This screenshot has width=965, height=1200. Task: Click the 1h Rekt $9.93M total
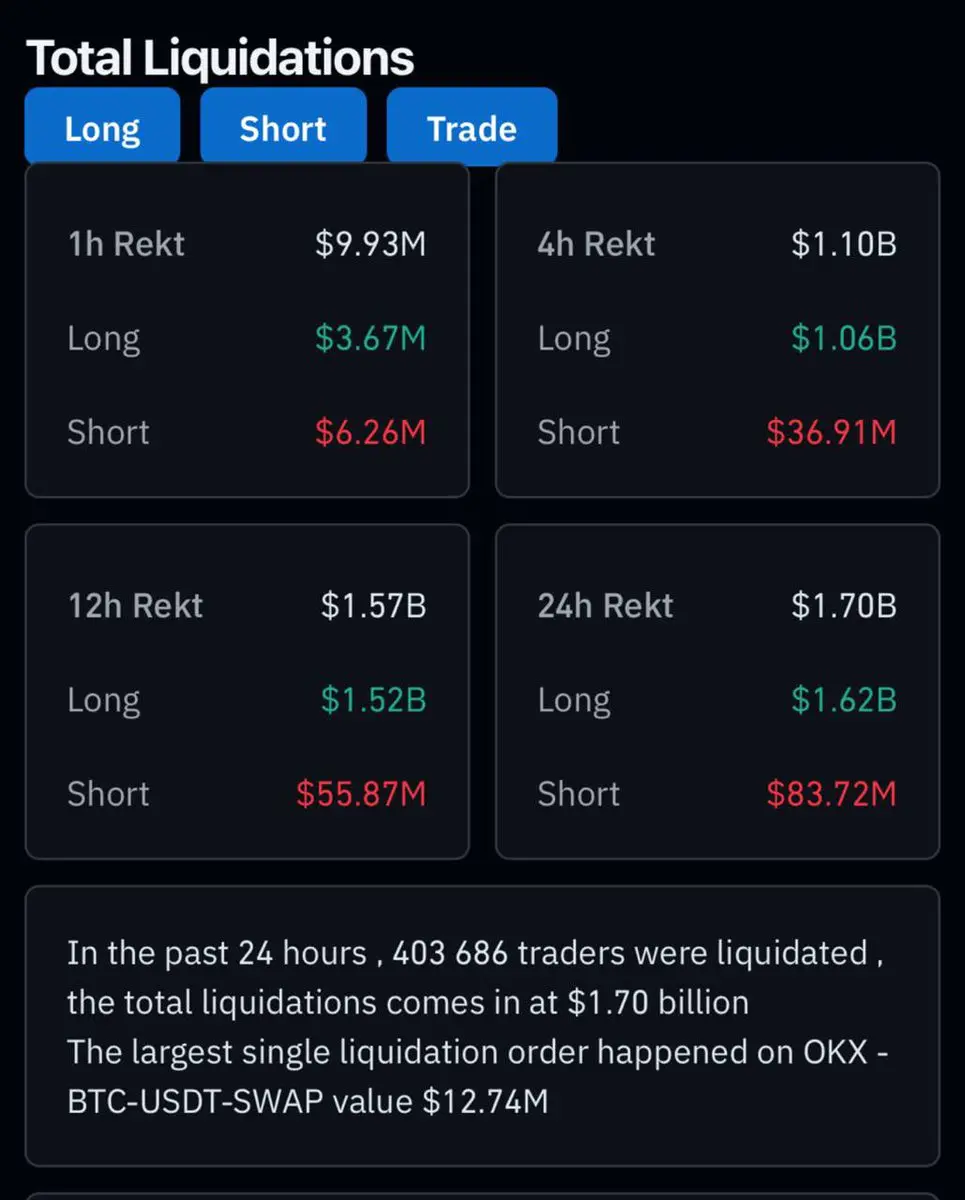(371, 244)
